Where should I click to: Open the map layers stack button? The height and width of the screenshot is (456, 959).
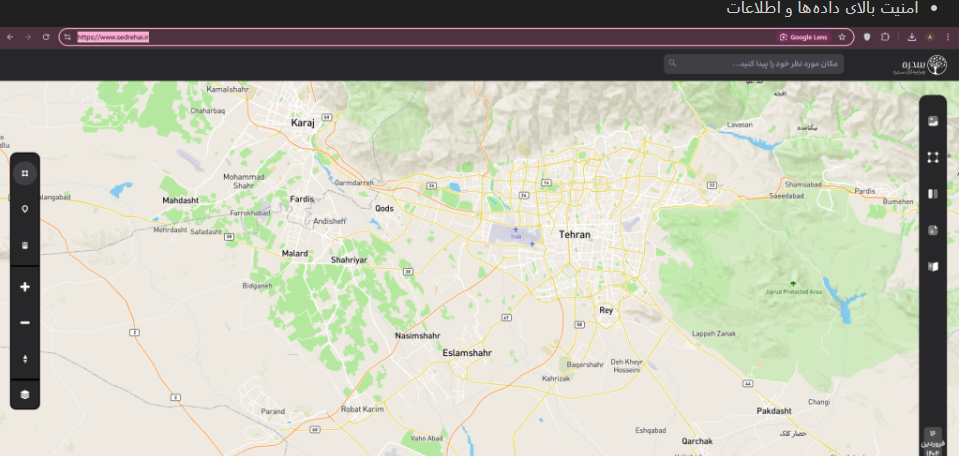coord(24,394)
